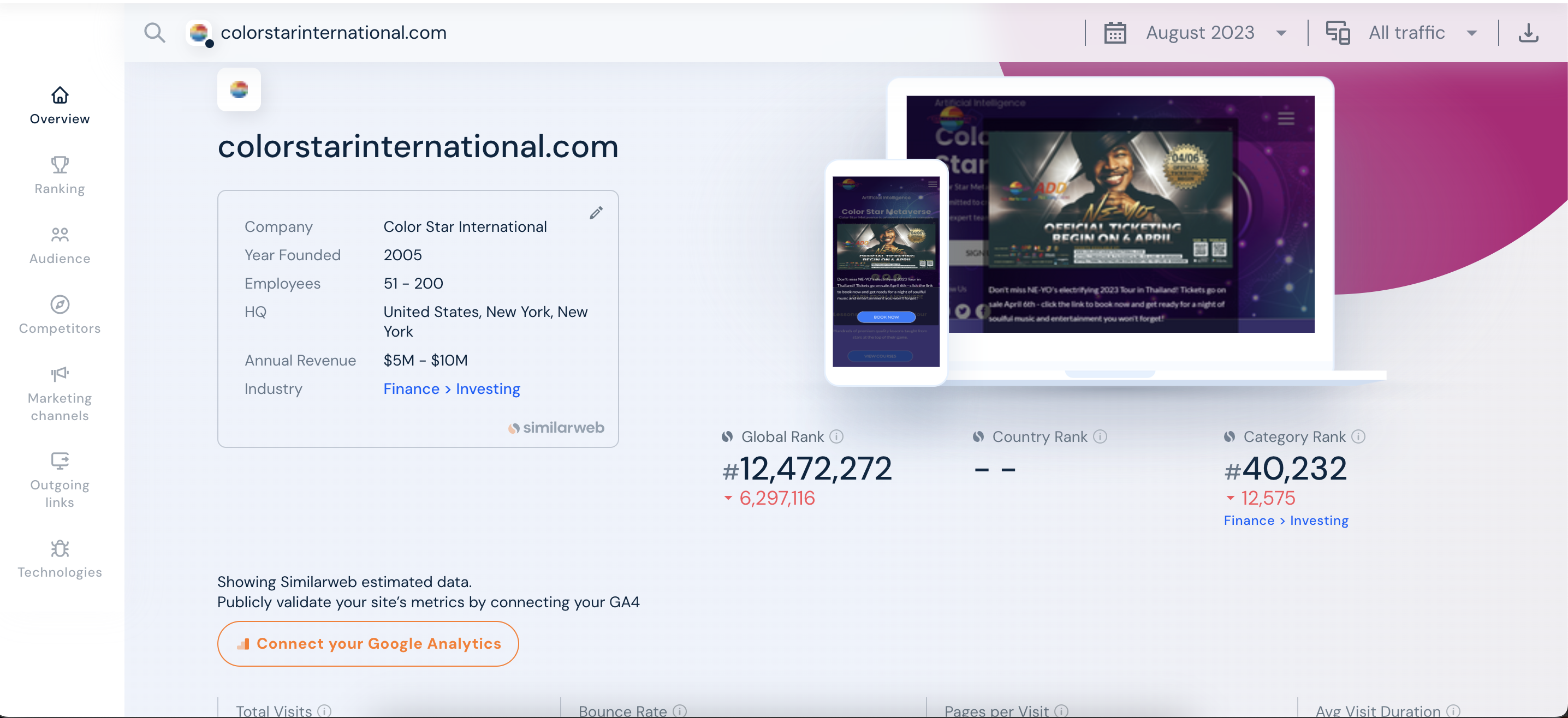
Task: Click Finance > Investing under Category Rank
Action: 1286,520
